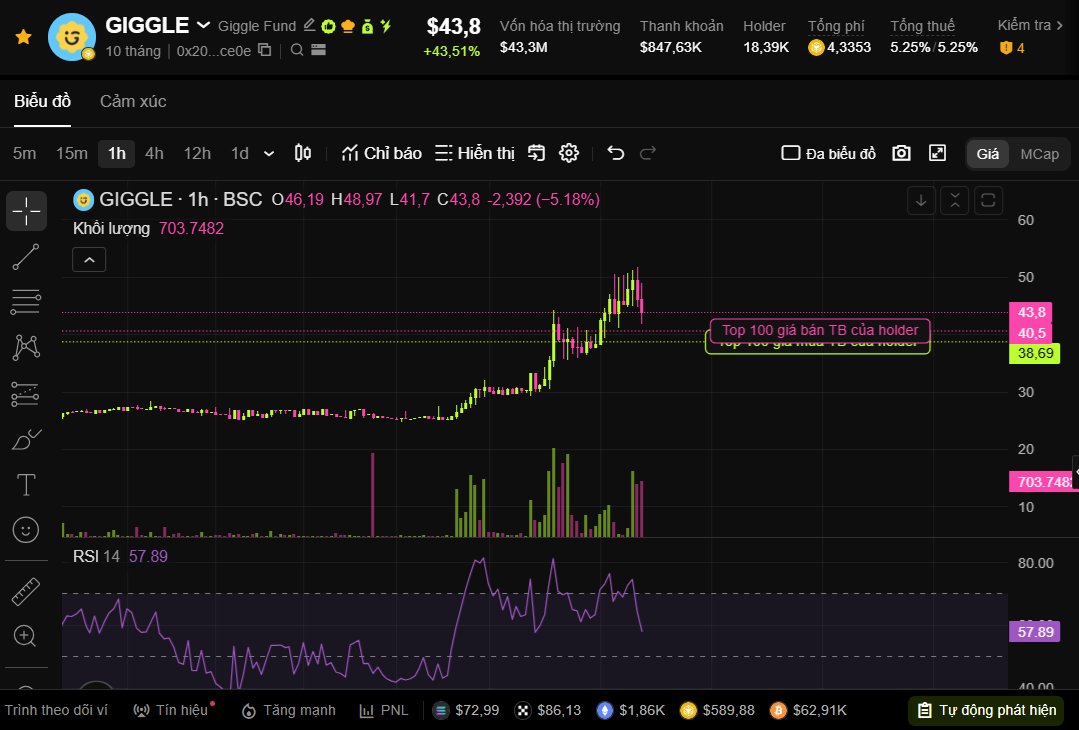This screenshot has height=730, width=1079.
Task: Open the GIGGLE token logo
Action: [72, 36]
